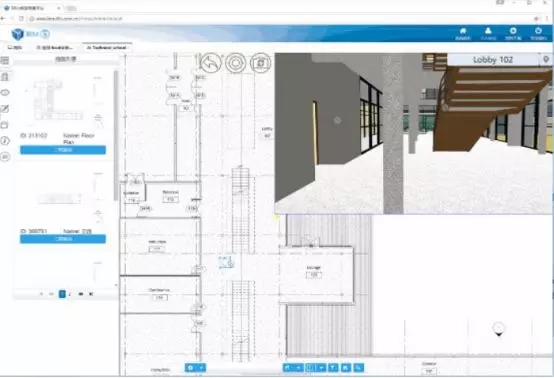
Task: Click the drawing list panel header
Action: [66, 59]
